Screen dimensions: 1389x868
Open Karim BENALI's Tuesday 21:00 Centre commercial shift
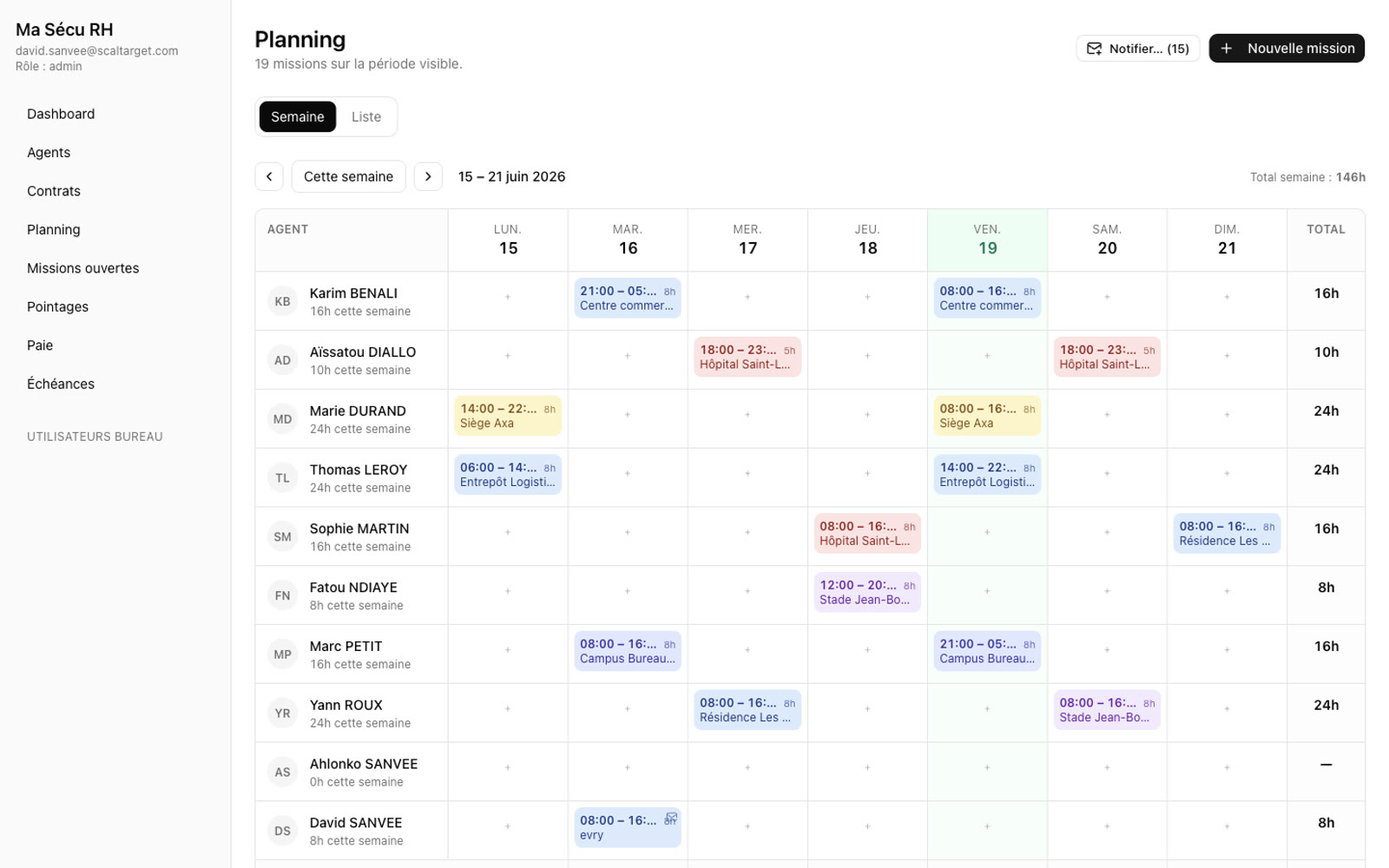tap(628, 298)
